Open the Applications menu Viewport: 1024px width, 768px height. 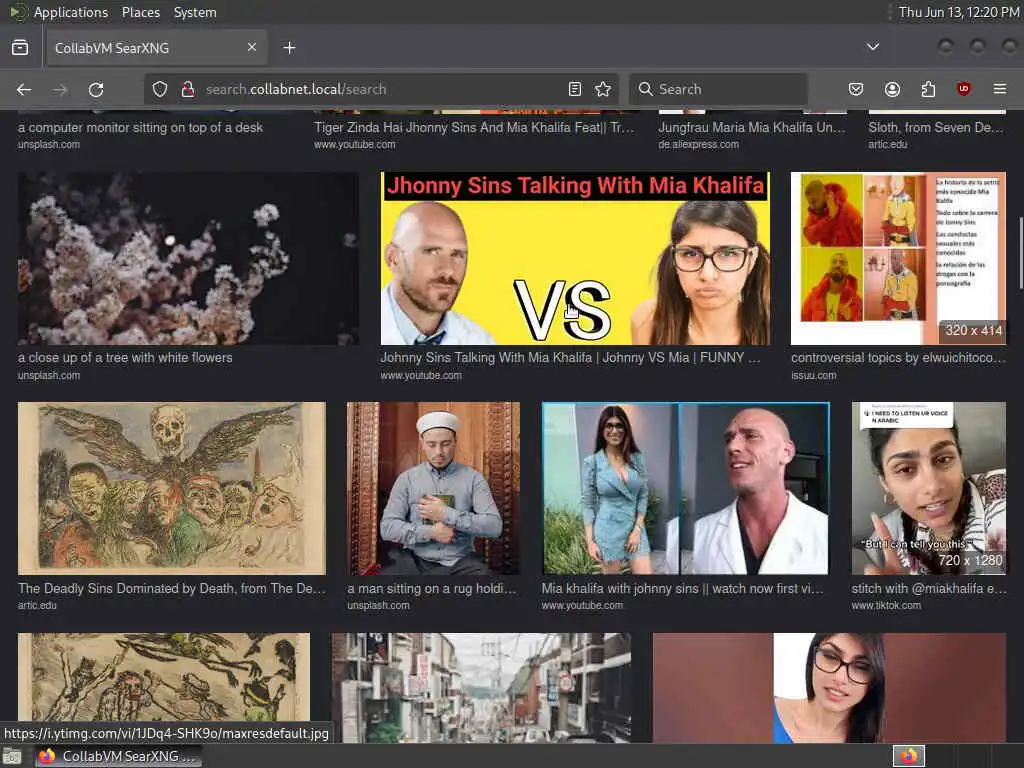pos(71,12)
